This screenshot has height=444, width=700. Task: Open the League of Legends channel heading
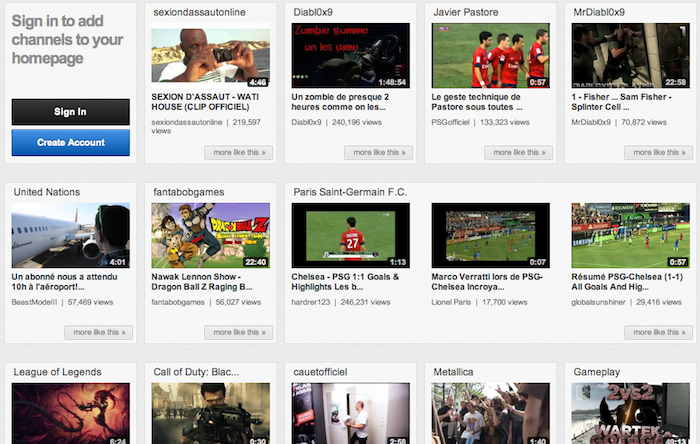tap(57, 372)
